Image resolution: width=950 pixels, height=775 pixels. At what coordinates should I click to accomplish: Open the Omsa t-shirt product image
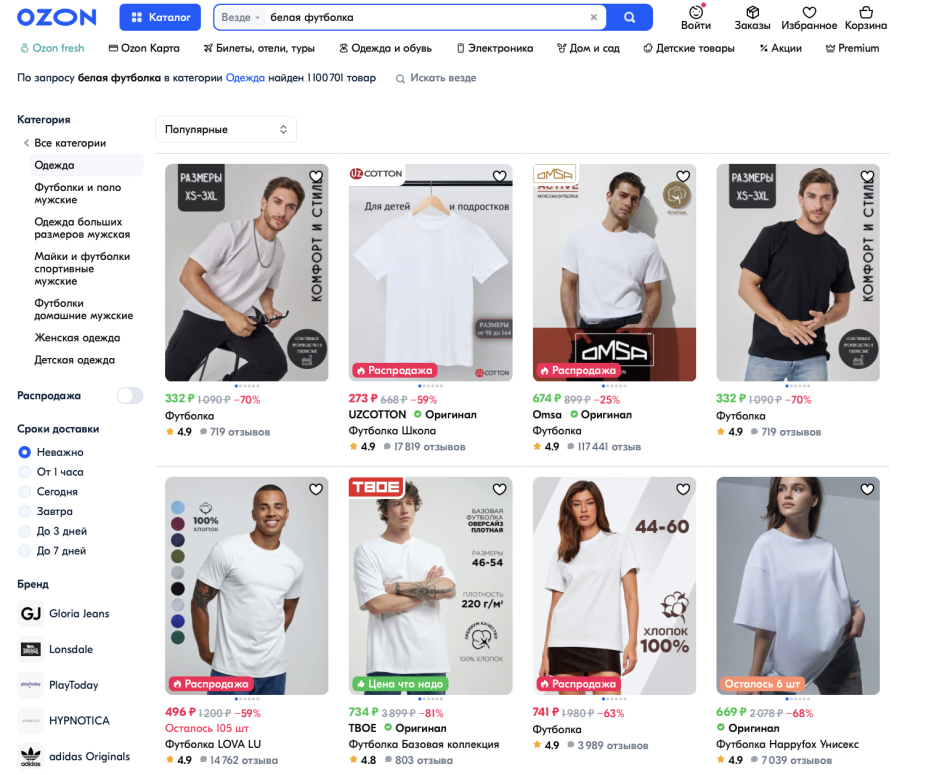[x=614, y=273]
